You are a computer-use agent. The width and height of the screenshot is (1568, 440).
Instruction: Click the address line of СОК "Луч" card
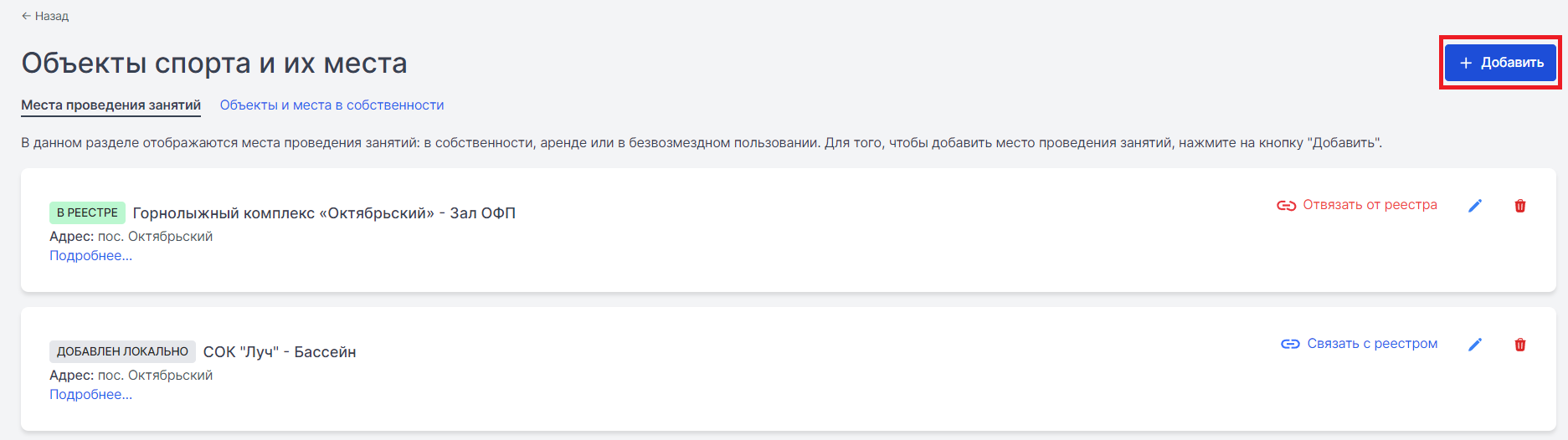[x=131, y=376]
